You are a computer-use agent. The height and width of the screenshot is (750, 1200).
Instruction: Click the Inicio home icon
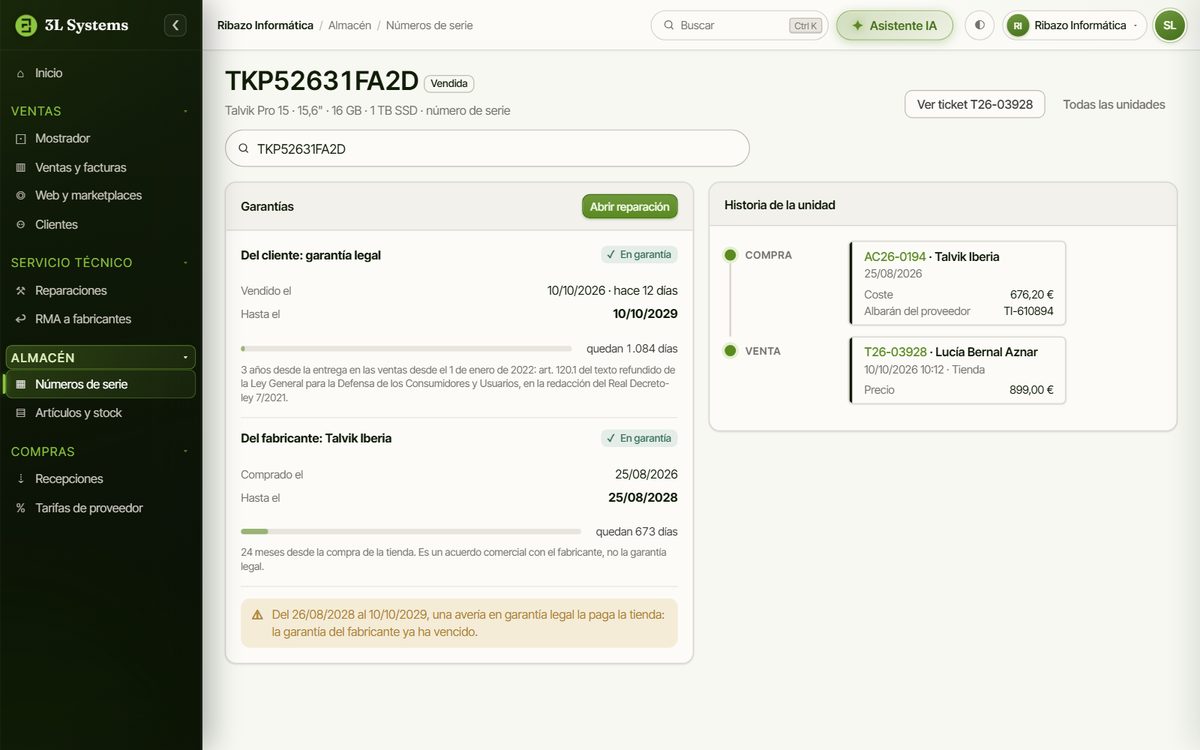(21, 73)
